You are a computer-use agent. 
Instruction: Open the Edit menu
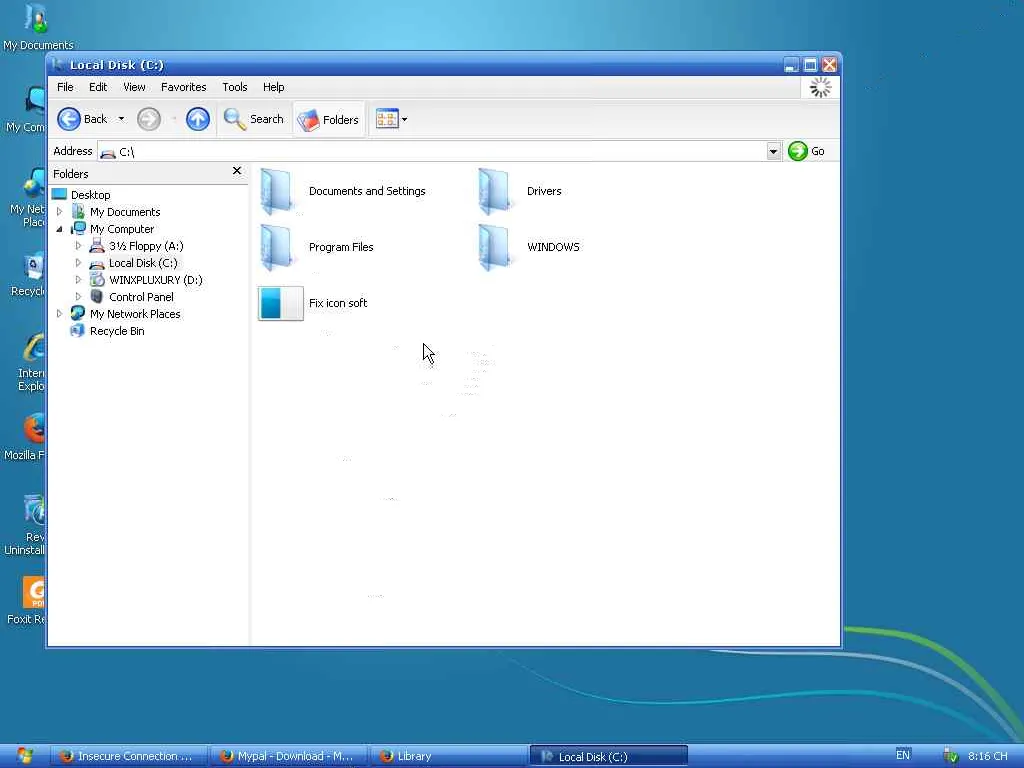point(98,87)
